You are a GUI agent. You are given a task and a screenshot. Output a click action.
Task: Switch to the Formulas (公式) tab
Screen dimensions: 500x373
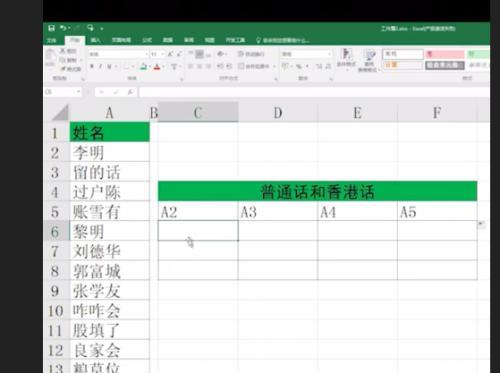click(147, 40)
